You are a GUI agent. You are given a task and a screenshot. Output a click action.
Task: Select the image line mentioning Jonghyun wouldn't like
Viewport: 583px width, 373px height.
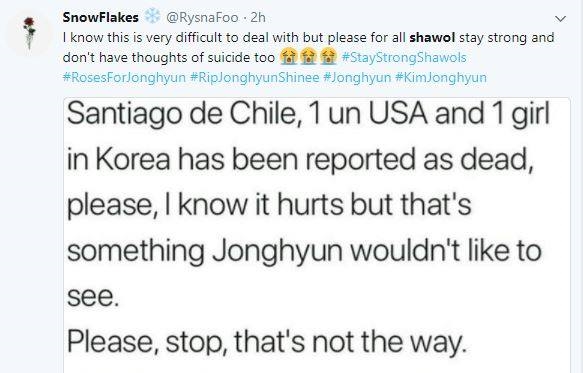tap(304, 251)
